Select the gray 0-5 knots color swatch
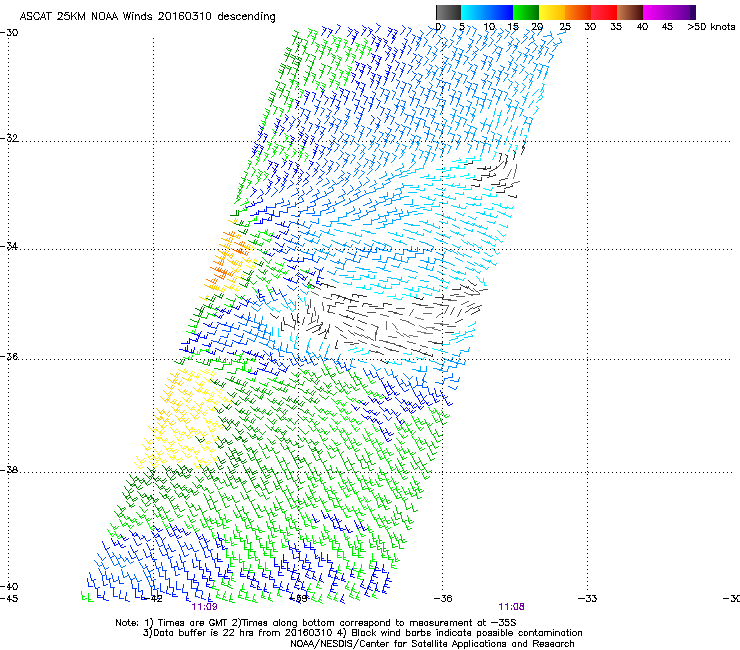This screenshot has height=650, width=740. click(x=448, y=12)
